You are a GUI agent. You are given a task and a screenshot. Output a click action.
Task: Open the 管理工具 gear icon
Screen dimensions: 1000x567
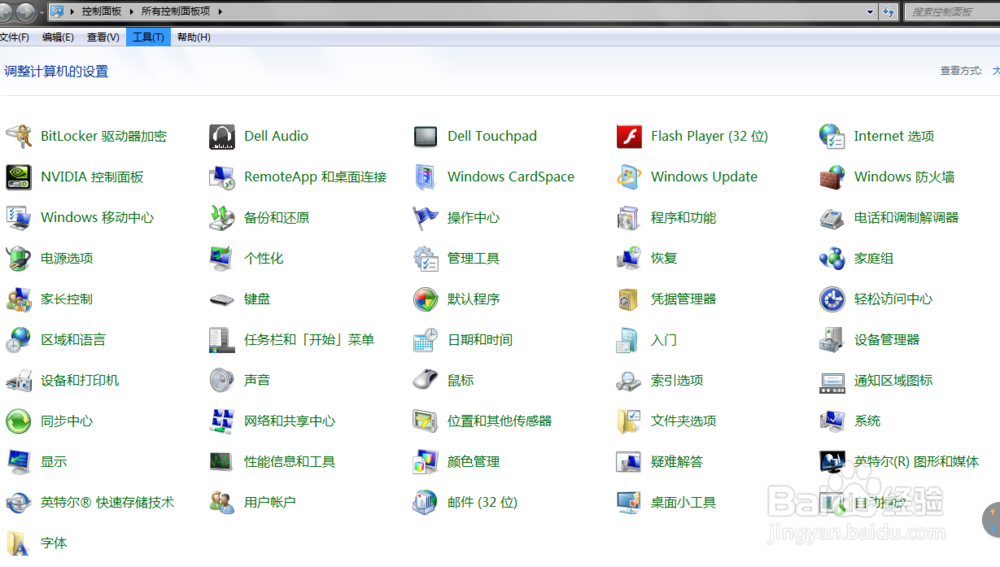point(425,258)
